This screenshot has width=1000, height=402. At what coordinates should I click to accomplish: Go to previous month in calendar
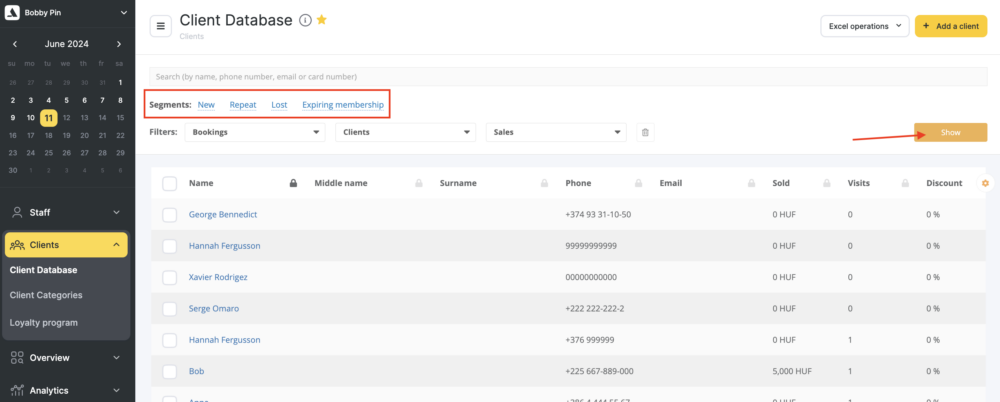click(15, 44)
